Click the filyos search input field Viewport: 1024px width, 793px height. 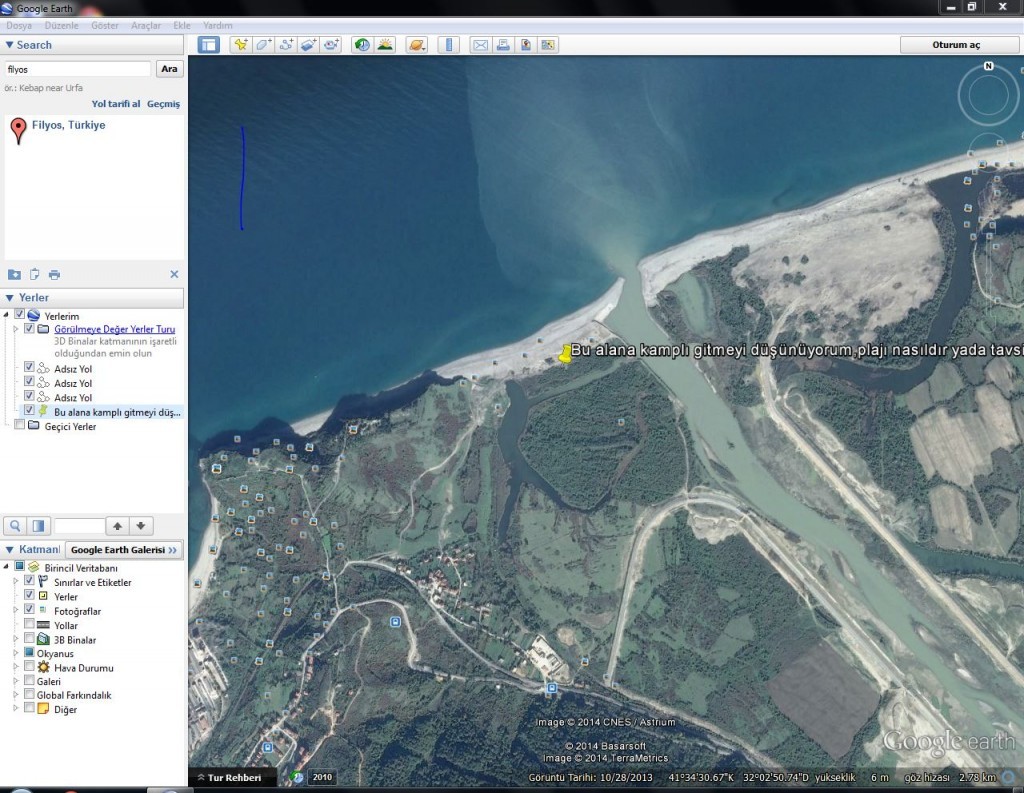(77, 69)
